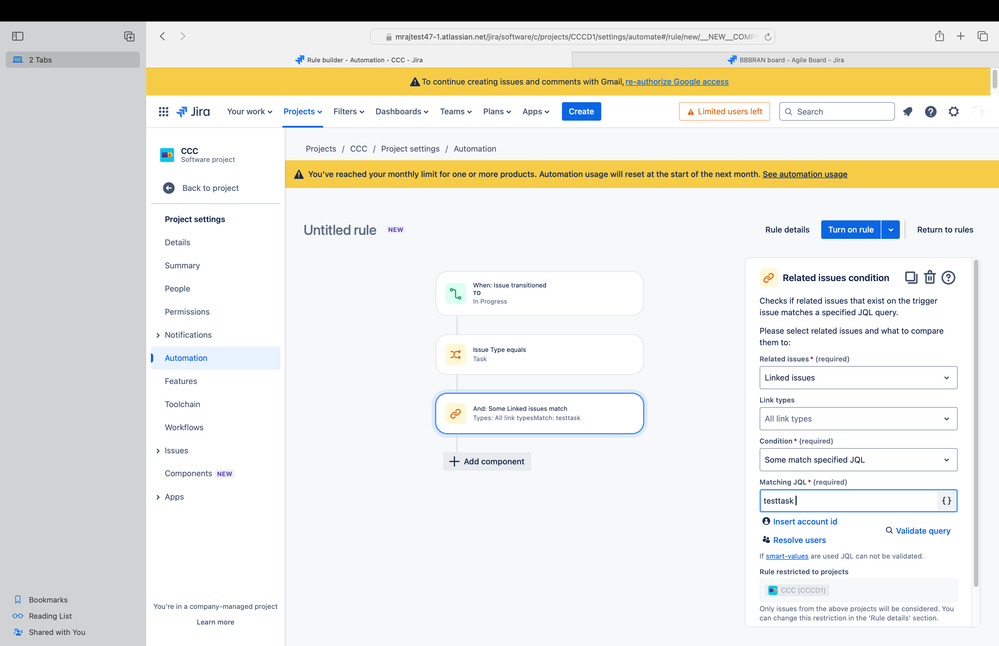Switch to Rule builder - Automation tab
This screenshot has height=646, width=999.
coord(359,60)
